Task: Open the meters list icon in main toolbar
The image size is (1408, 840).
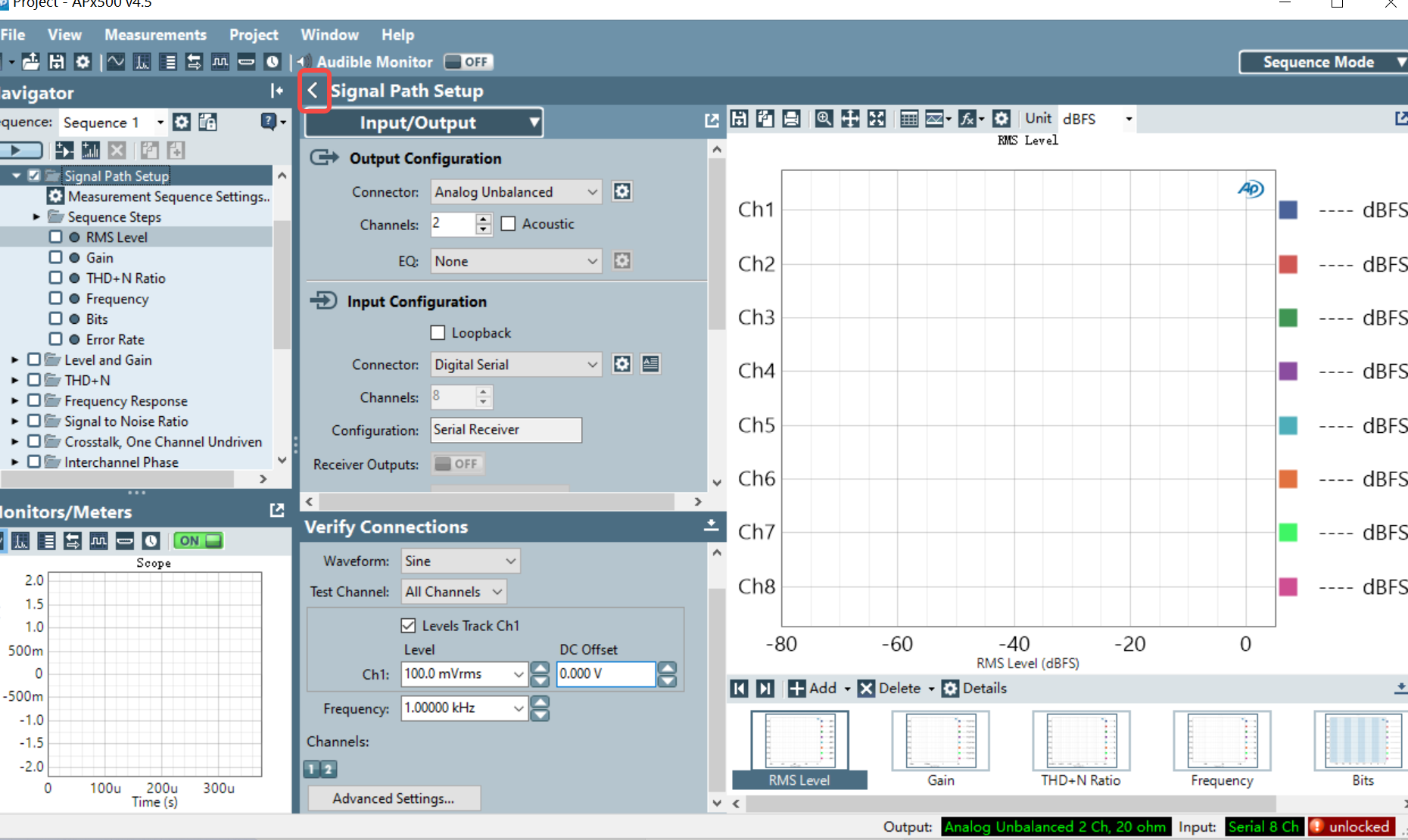Action: (168, 62)
